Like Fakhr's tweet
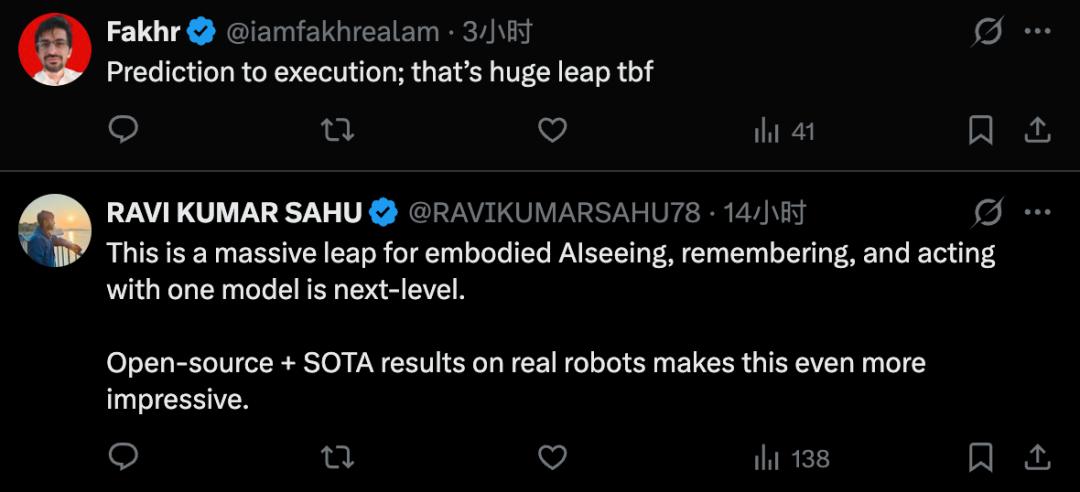The height and width of the screenshot is (492, 1080). click(x=552, y=130)
